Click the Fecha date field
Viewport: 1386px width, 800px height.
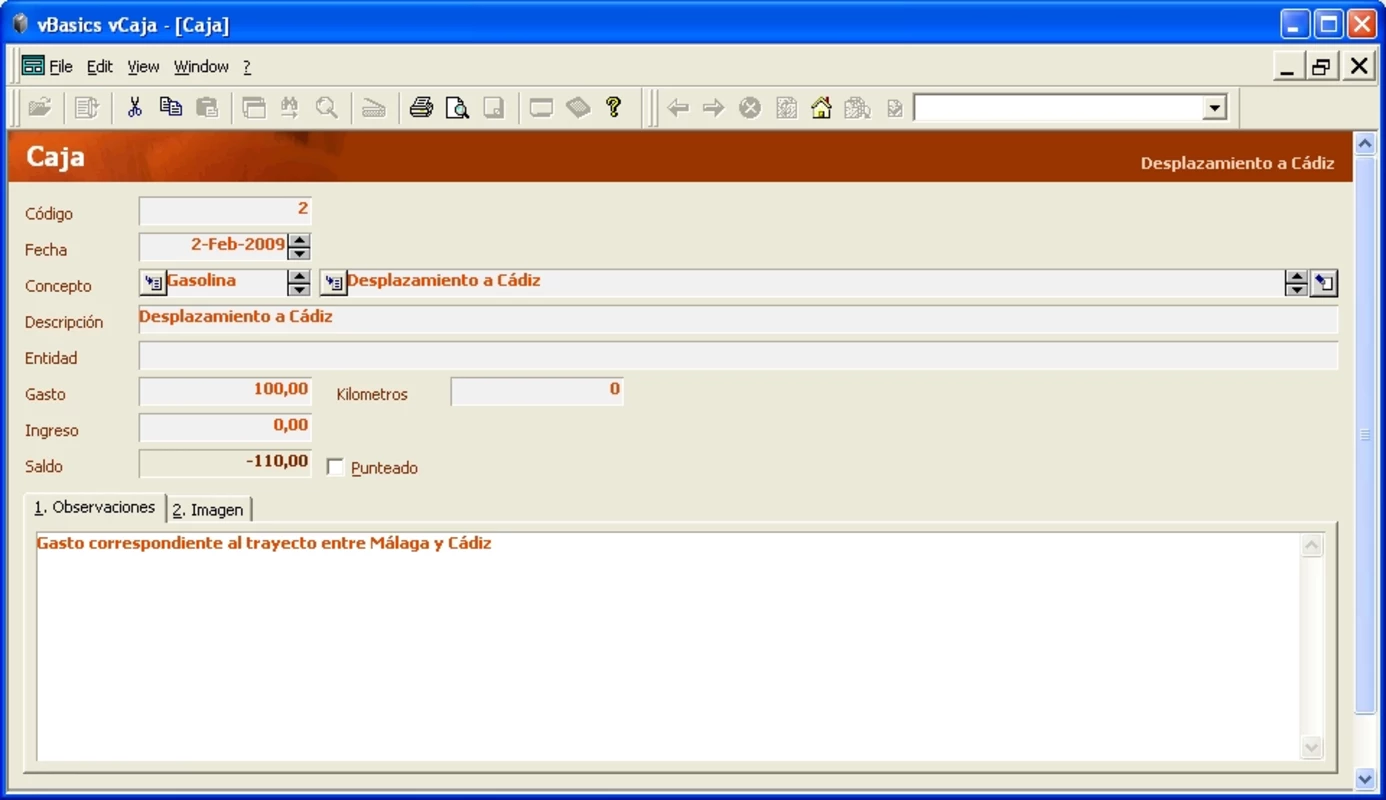point(213,246)
